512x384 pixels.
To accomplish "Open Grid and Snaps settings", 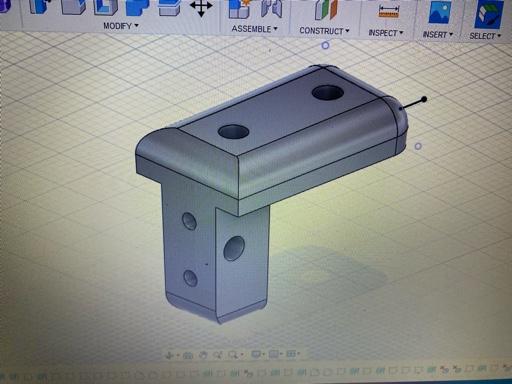I will coord(274,354).
